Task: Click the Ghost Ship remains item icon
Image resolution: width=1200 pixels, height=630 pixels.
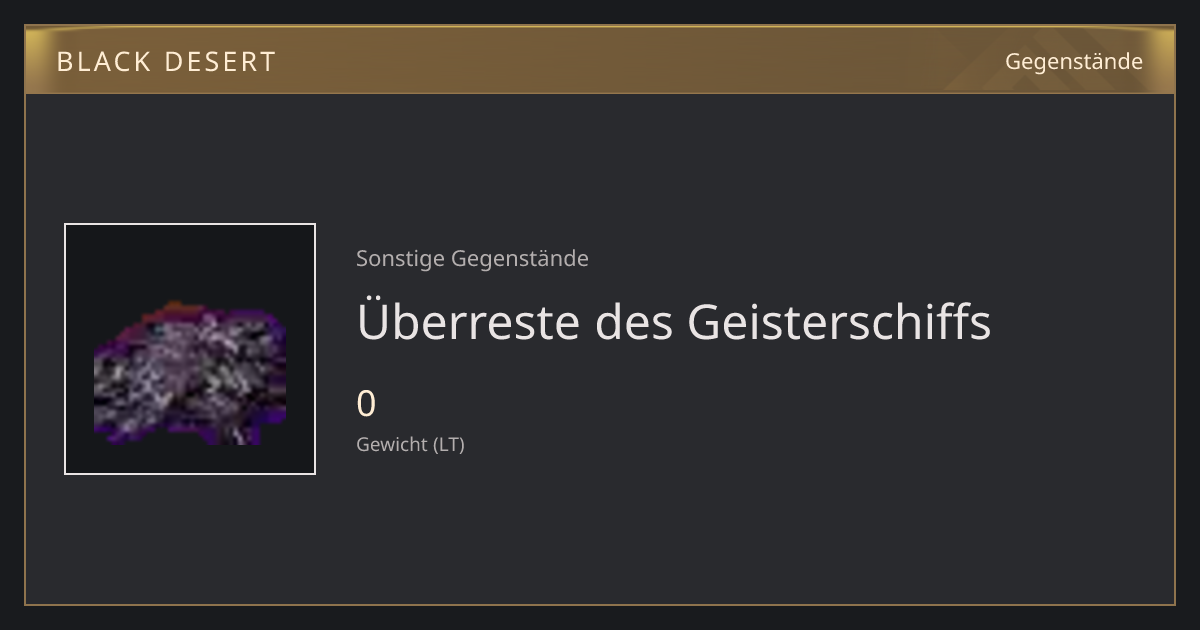Action: coord(190,349)
